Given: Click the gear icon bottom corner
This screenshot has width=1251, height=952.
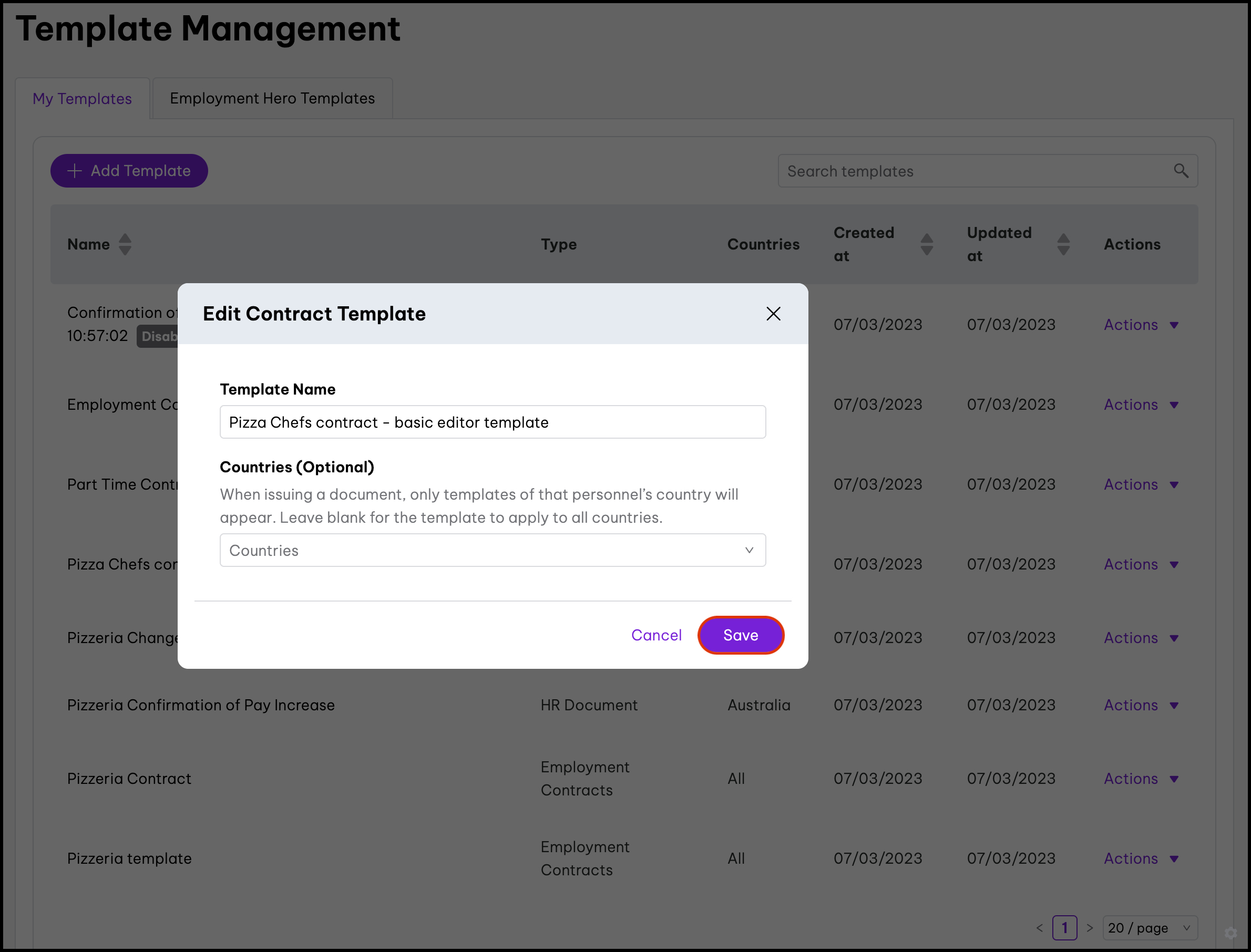Looking at the screenshot, I should (x=1231, y=933).
